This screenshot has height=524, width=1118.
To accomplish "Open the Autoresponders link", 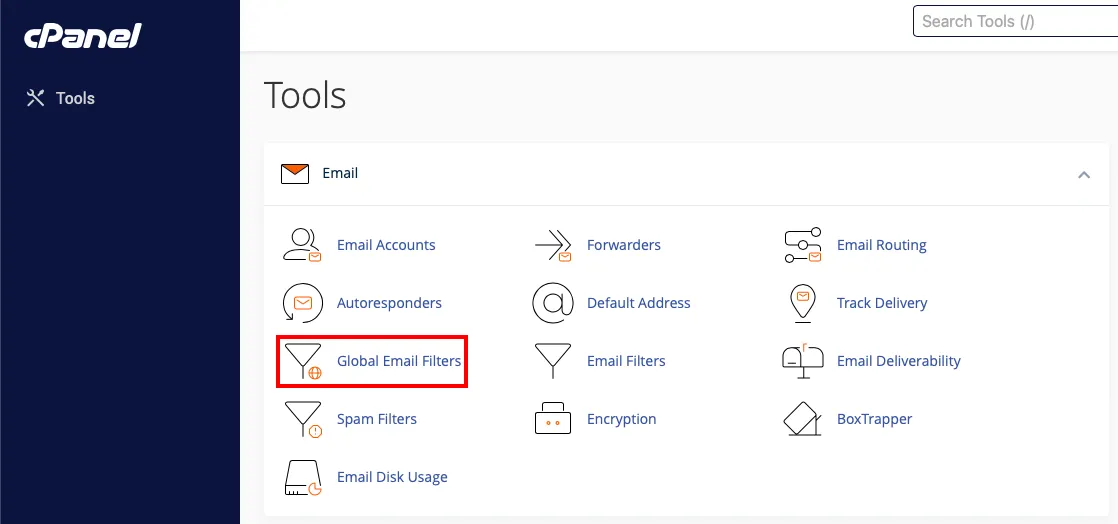I will [389, 303].
